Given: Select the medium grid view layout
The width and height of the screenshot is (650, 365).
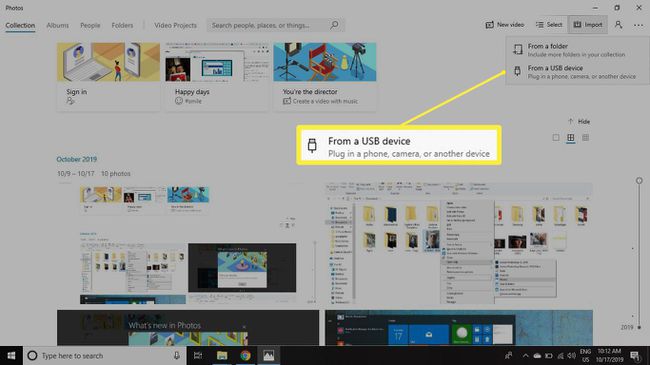Looking at the screenshot, I should click(570, 138).
